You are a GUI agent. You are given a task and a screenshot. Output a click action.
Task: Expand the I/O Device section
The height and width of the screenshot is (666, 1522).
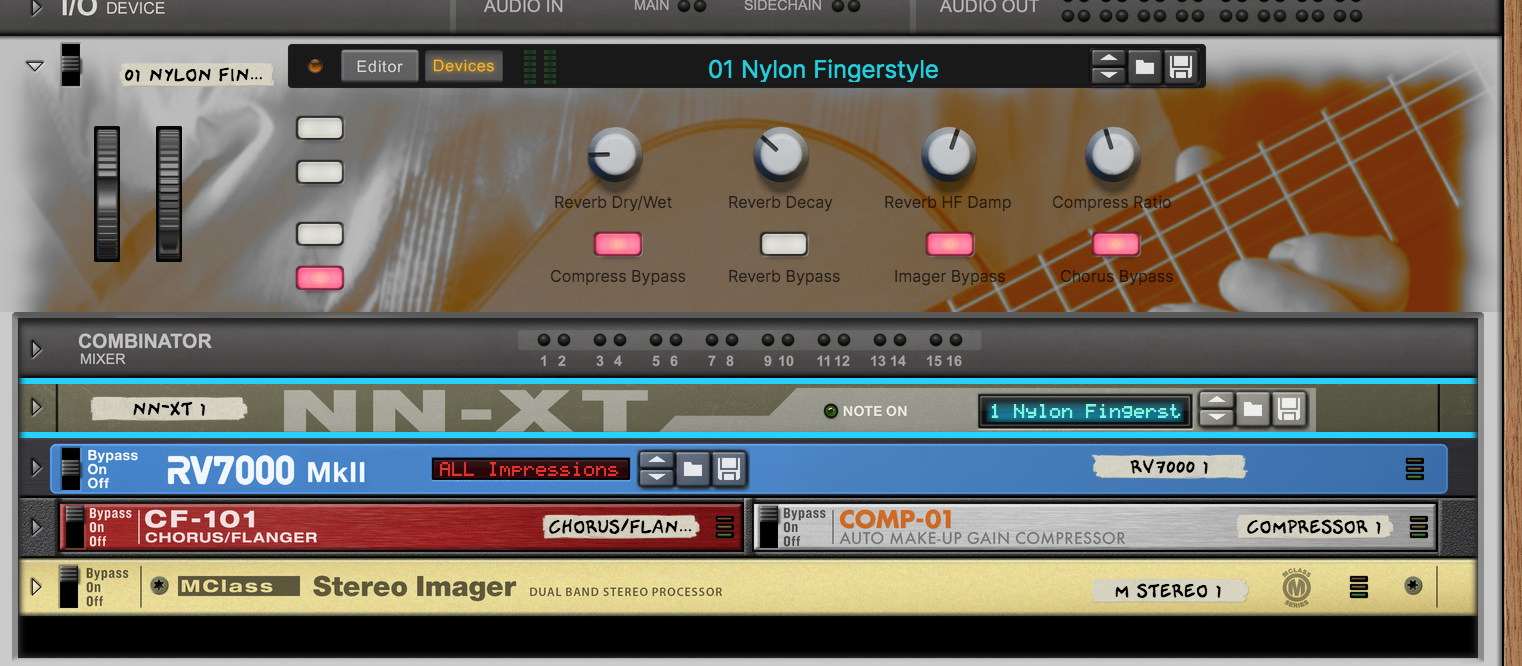point(36,8)
